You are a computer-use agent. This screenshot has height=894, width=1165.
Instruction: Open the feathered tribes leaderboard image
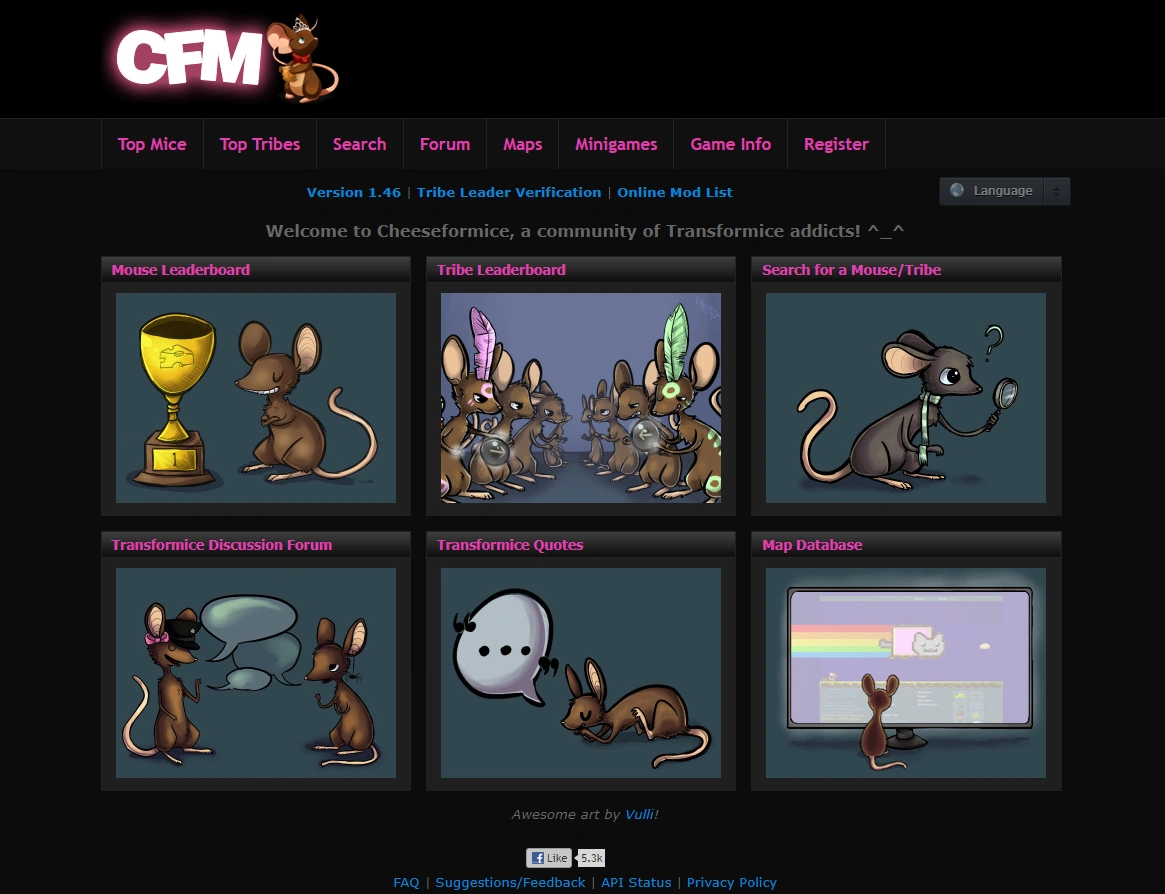click(581, 398)
